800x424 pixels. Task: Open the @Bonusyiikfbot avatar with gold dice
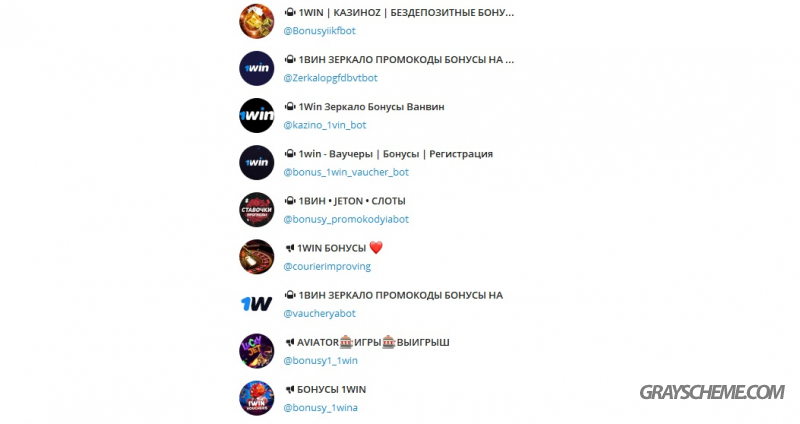(x=257, y=21)
